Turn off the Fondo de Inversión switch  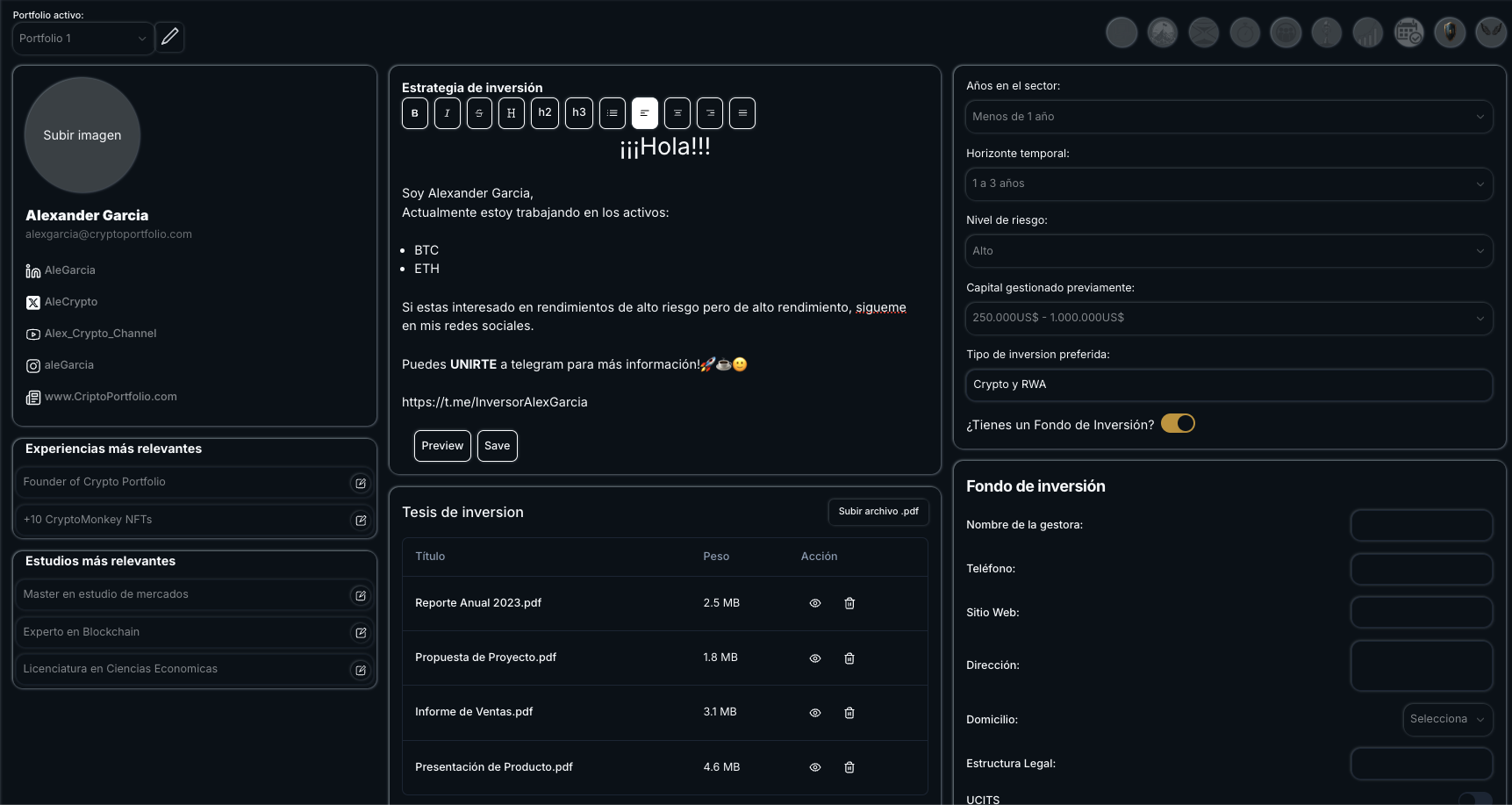tap(1178, 424)
